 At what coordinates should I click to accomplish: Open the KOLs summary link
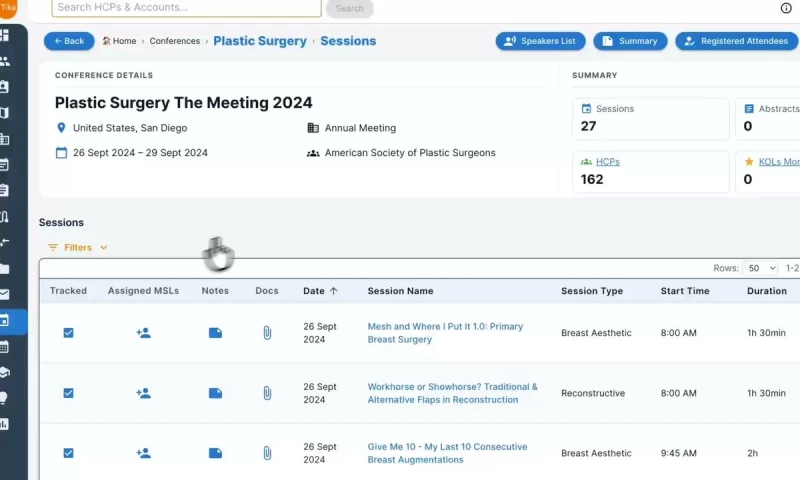point(779,162)
